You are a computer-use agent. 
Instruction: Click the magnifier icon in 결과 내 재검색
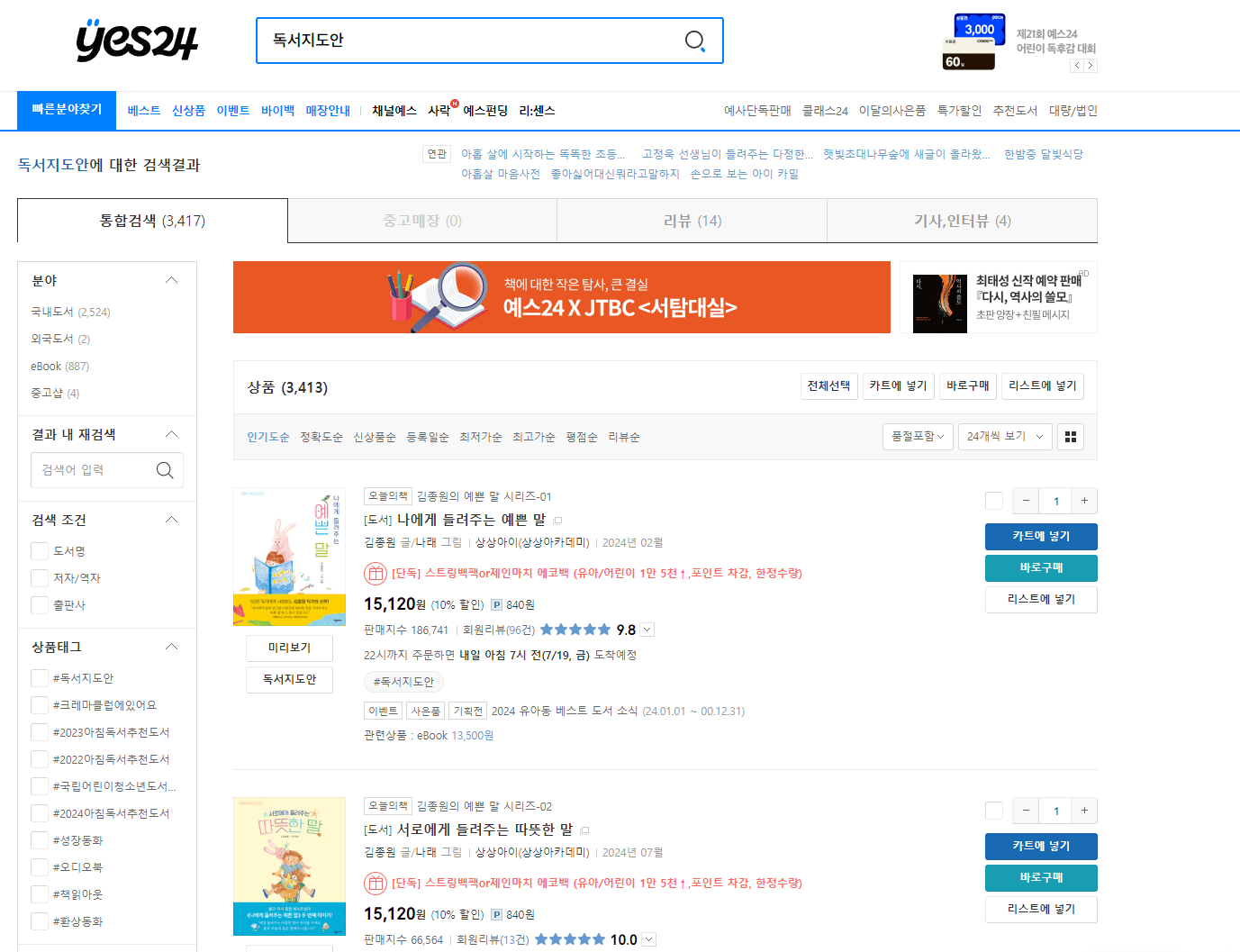tap(165, 470)
